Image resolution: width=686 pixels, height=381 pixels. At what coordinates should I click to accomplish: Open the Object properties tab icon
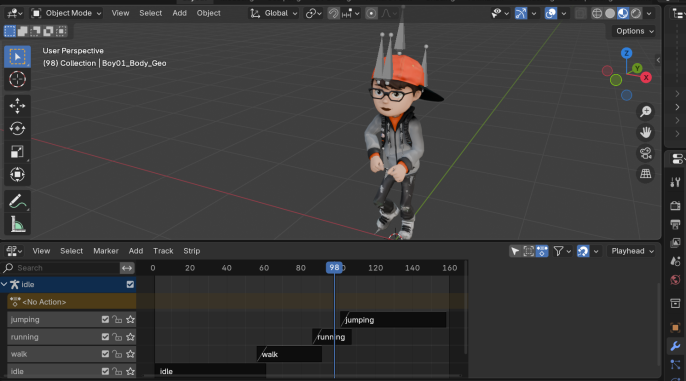675,327
